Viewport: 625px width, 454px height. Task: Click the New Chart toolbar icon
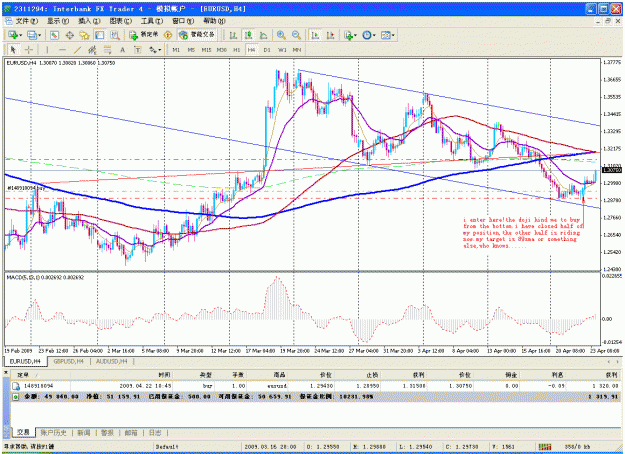[x=12, y=35]
